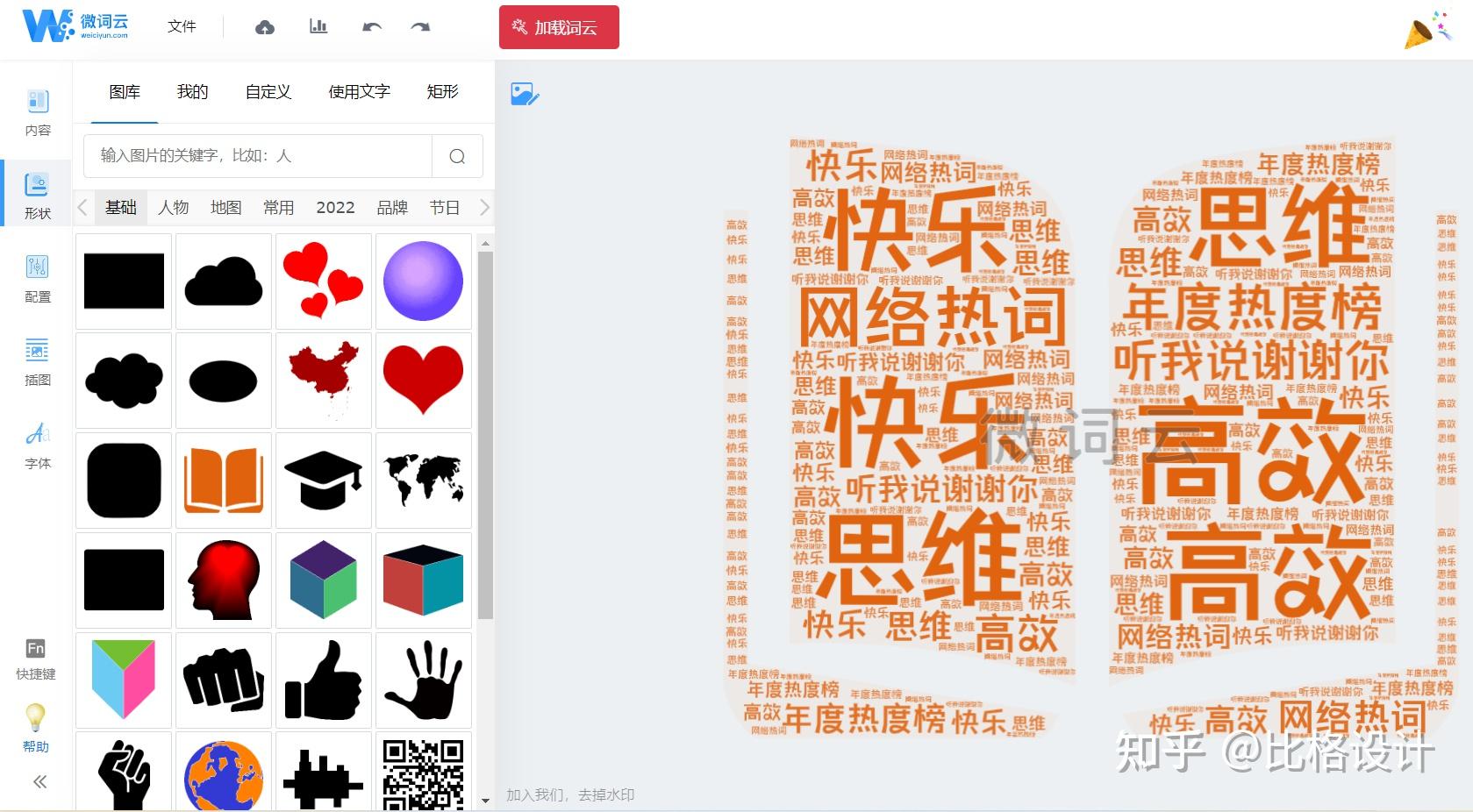Click the red 加载词云 button
1473x812 pixels.
559,27
